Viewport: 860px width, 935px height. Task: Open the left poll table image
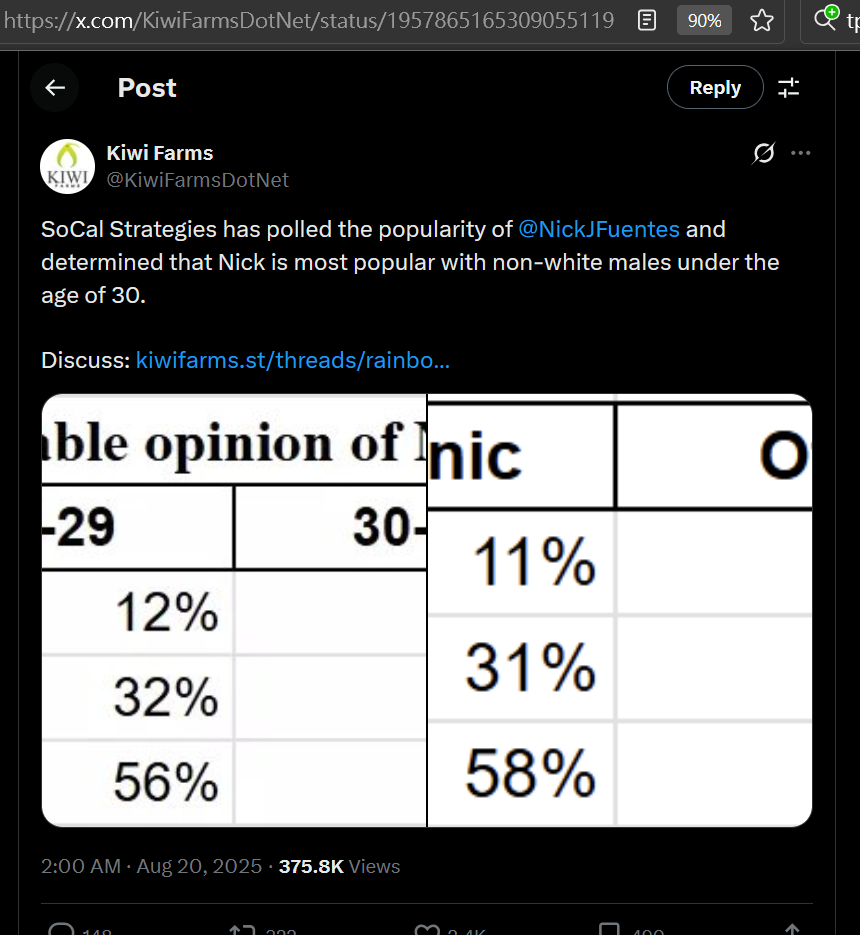point(234,611)
